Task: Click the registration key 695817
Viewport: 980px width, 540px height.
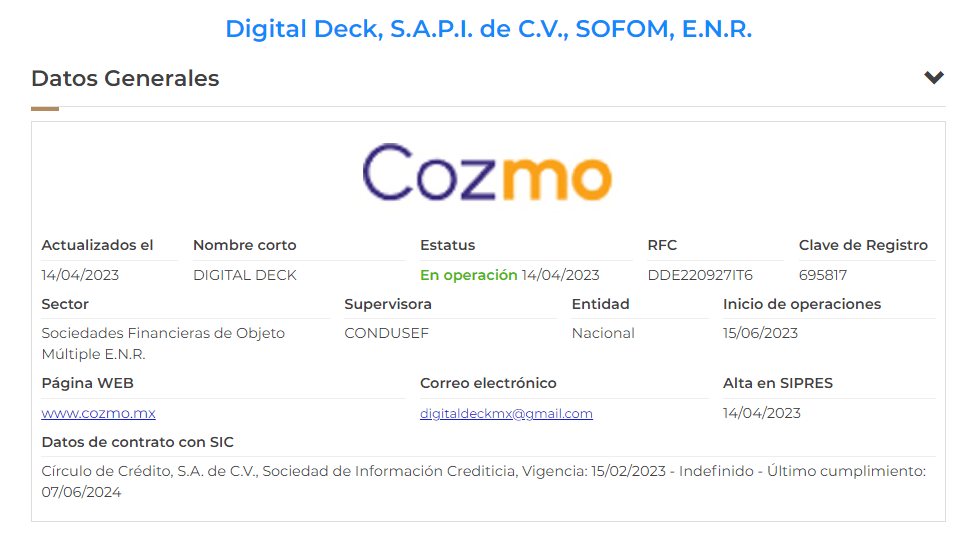Action: (x=823, y=275)
